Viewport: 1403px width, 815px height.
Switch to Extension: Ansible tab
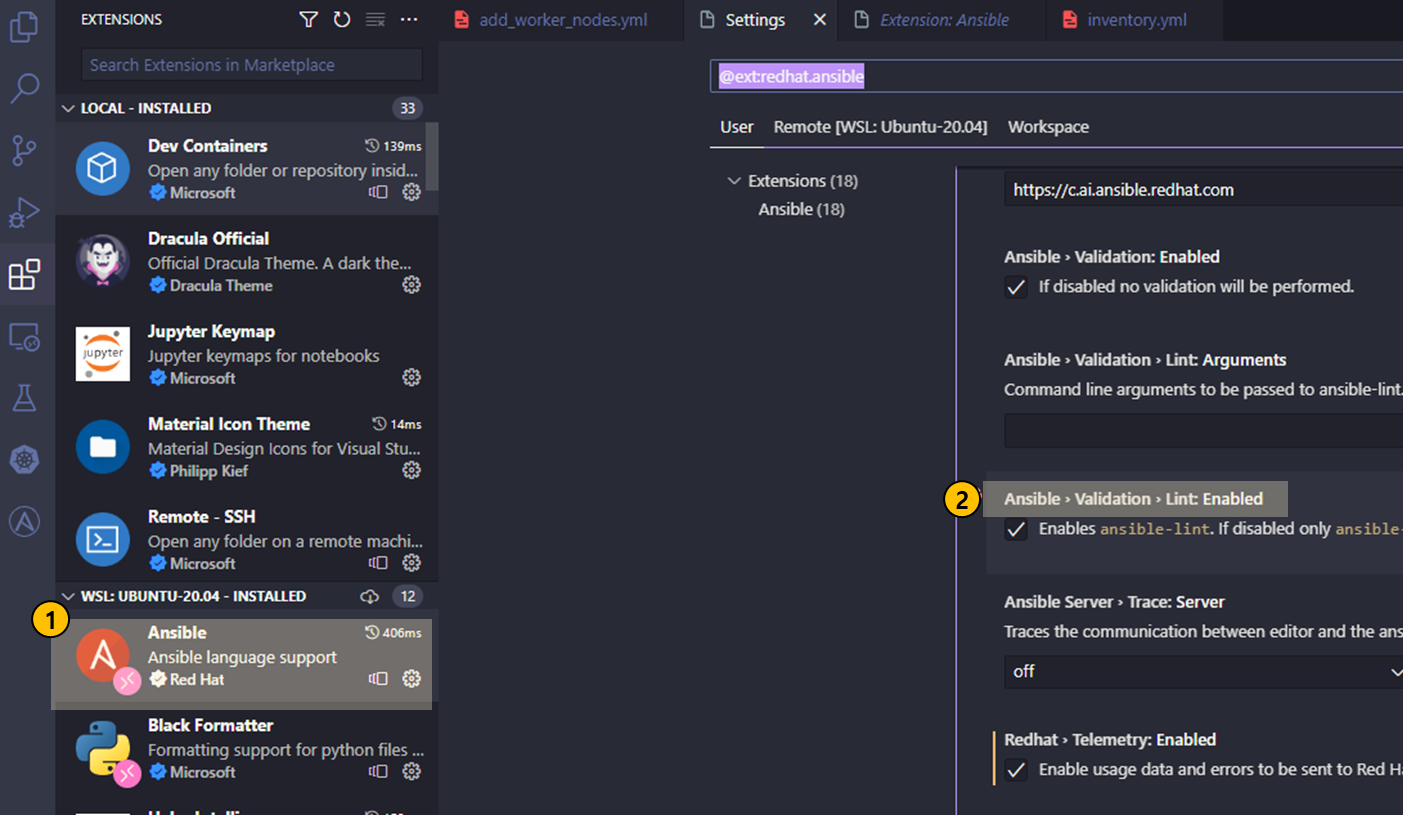point(944,20)
